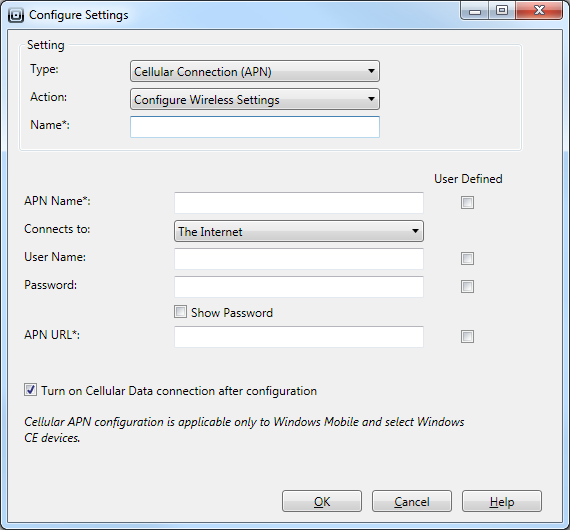The height and width of the screenshot is (530, 570).
Task: Click the APN Name* input field
Action: click(x=299, y=203)
